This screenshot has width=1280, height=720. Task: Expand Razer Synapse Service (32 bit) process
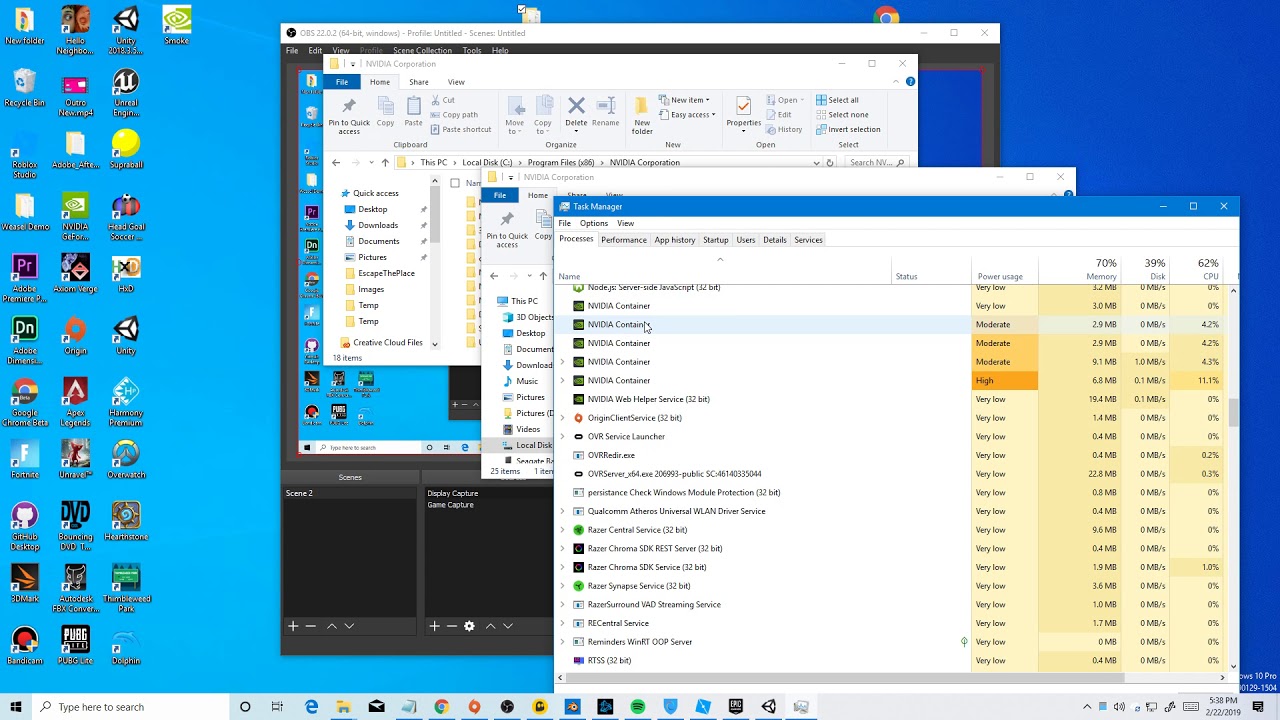coord(562,586)
